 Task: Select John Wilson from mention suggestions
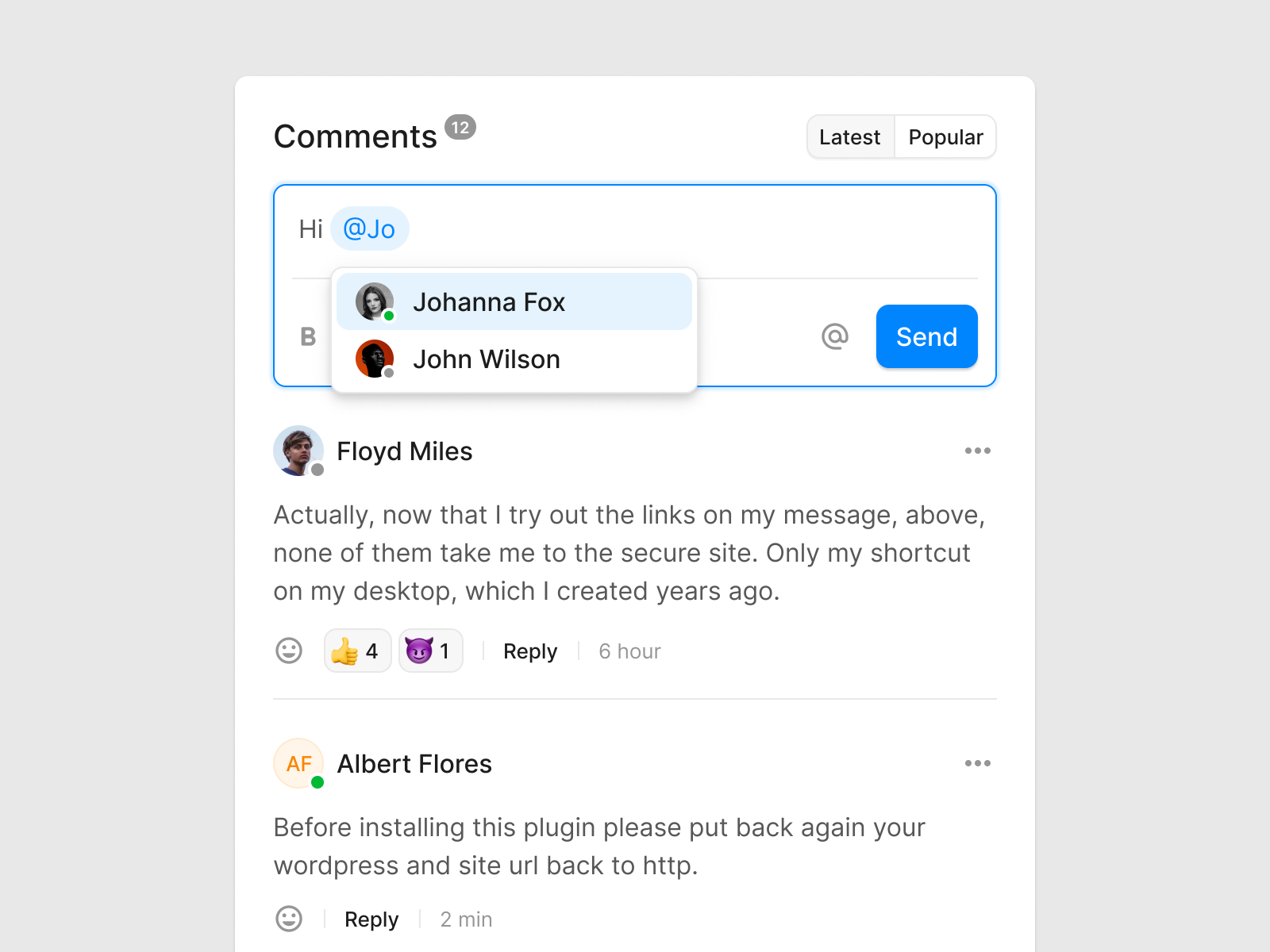click(x=486, y=359)
